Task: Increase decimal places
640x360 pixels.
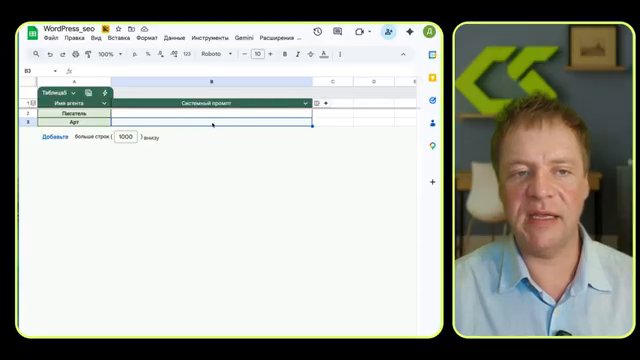Action: point(174,54)
